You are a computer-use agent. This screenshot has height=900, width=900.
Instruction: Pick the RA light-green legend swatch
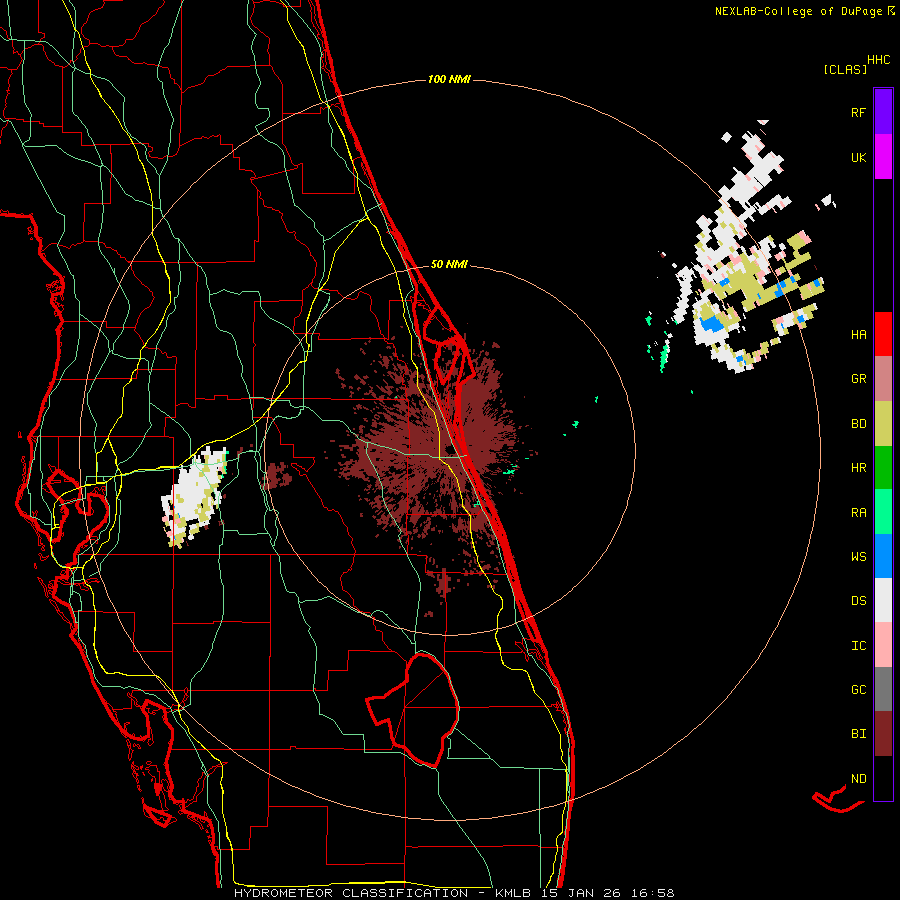(883, 512)
